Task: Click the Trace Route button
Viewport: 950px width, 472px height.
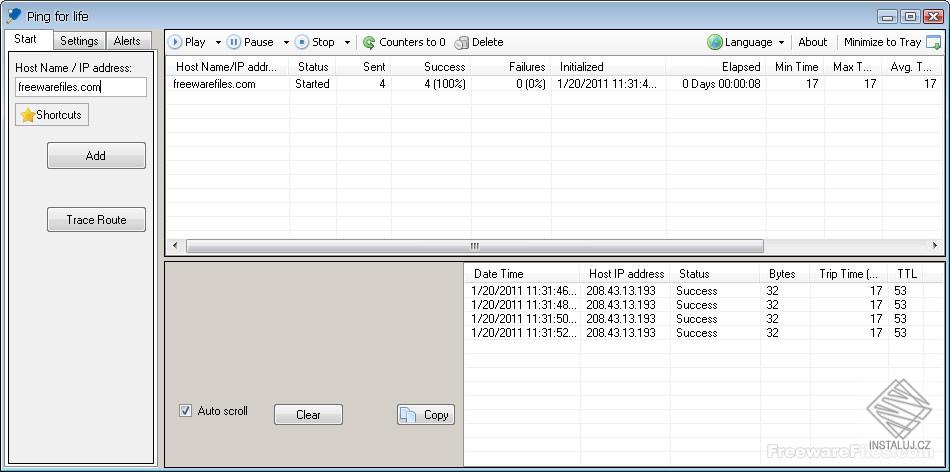Action: (x=96, y=220)
